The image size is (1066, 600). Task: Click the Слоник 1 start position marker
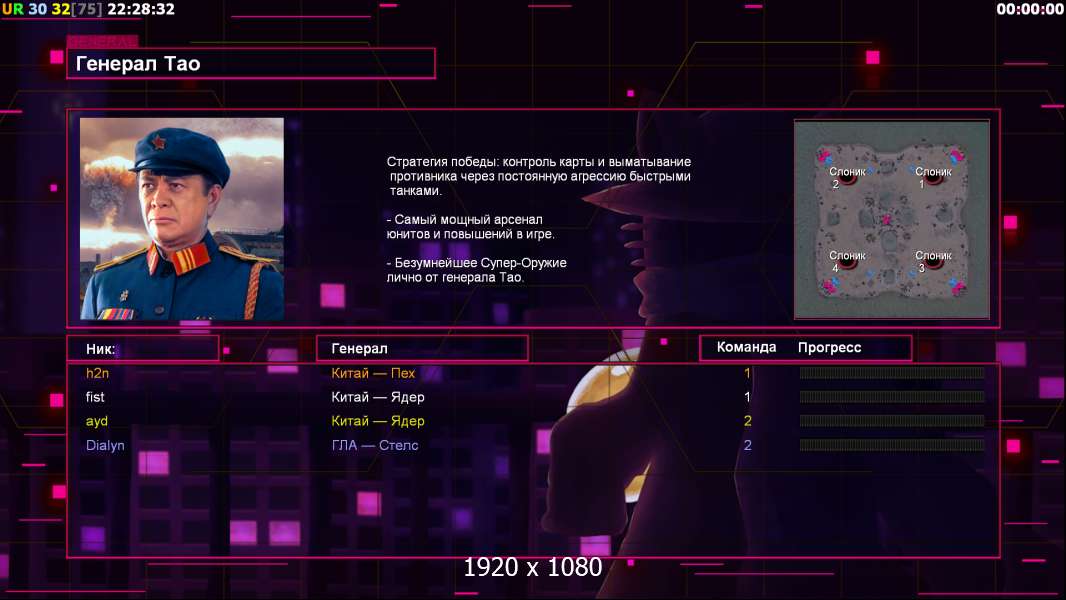[x=932, y=178]
